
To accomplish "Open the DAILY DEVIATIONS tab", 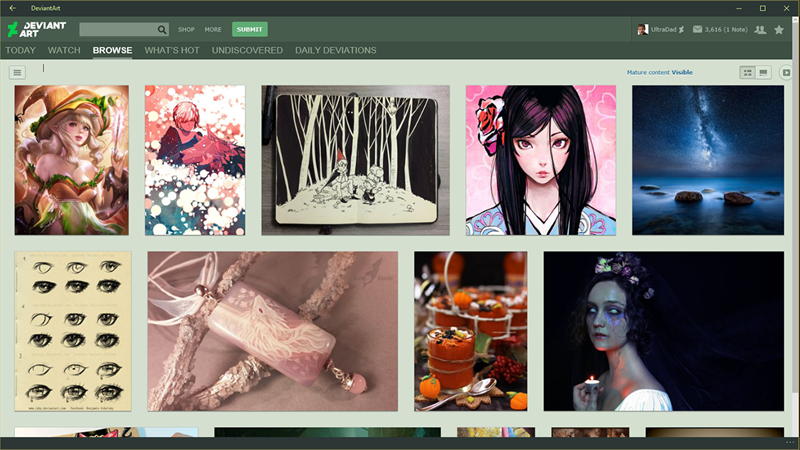I will click(x=336, y=51).
